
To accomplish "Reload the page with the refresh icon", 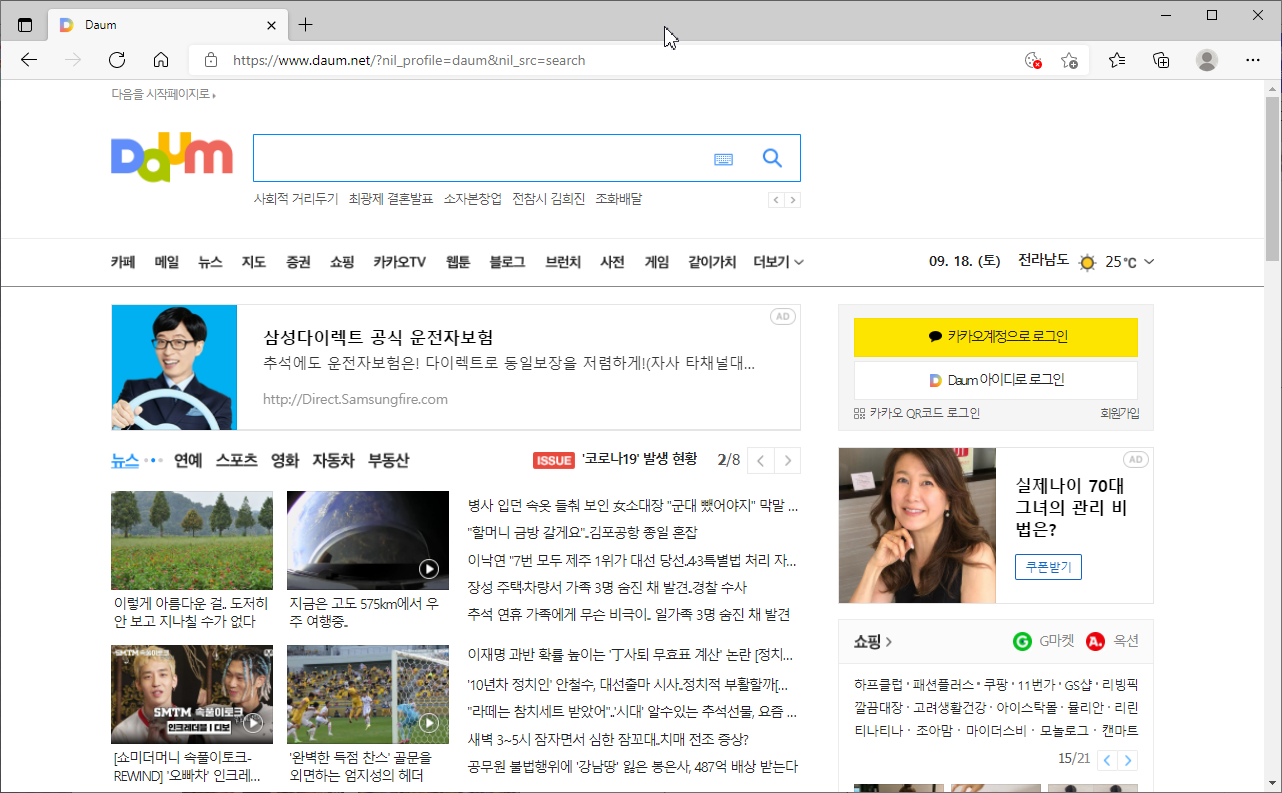I will tap(117, 60).
